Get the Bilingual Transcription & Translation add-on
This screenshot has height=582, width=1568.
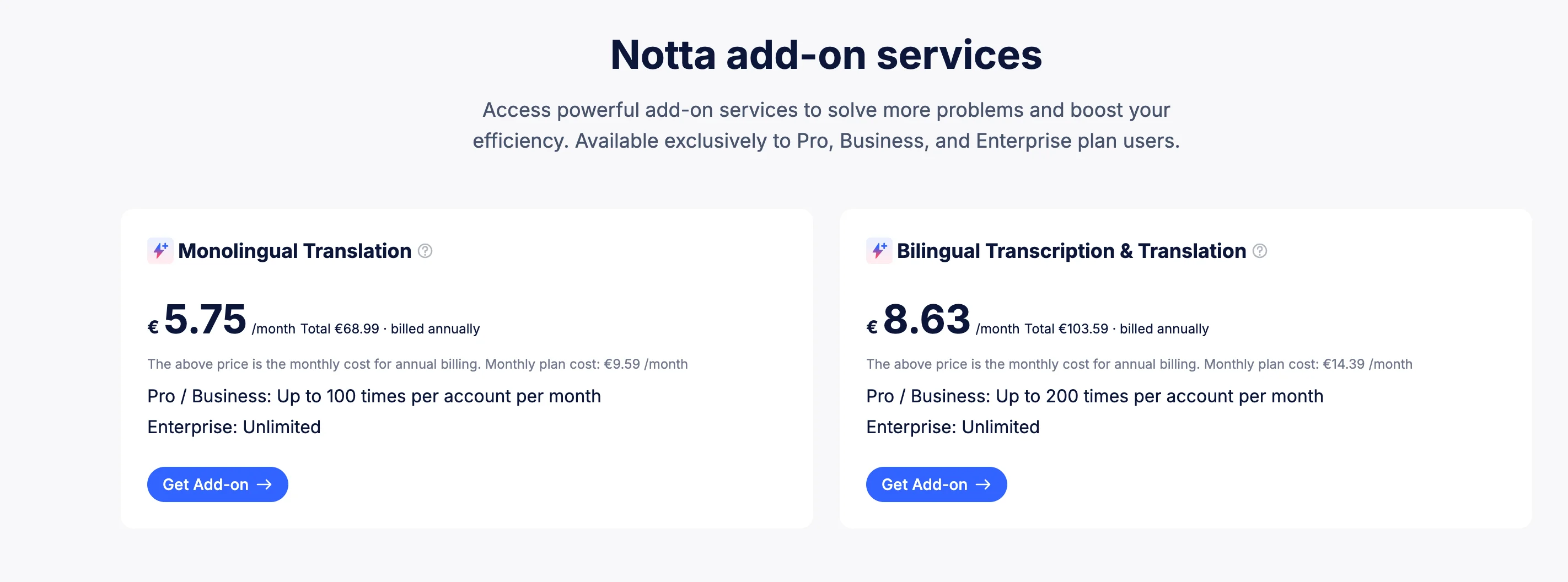(936, 484)
